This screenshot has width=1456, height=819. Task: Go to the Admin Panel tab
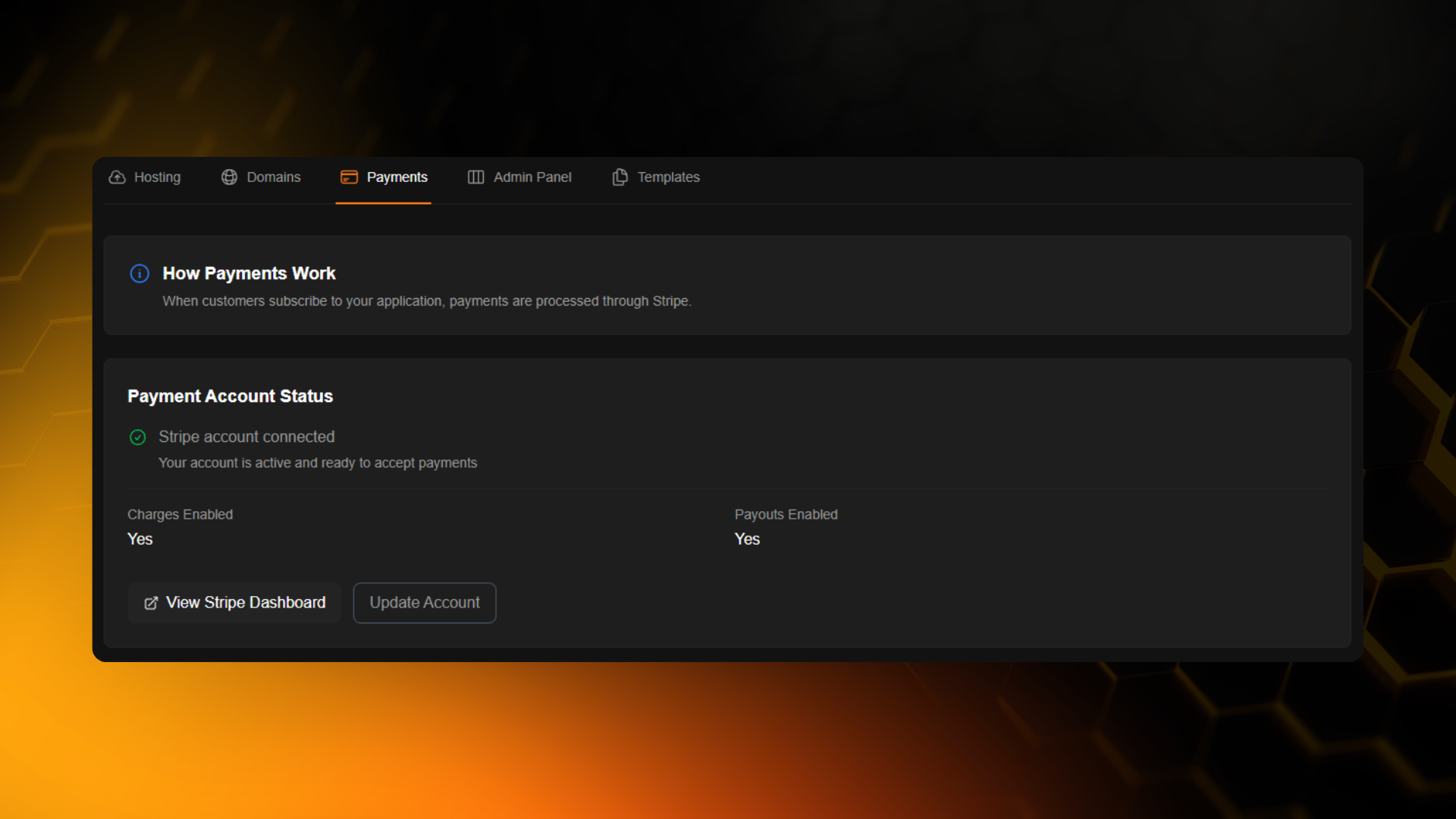(532, 177)
